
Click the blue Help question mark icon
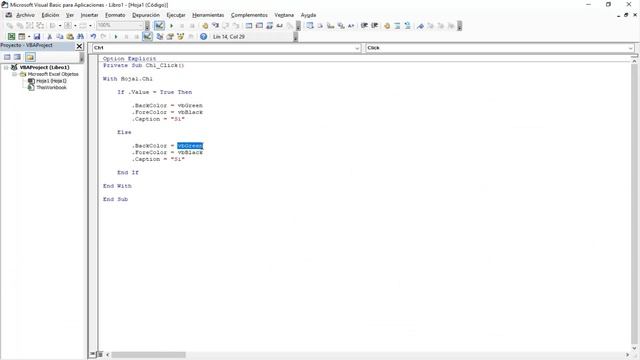click(203, 37)
